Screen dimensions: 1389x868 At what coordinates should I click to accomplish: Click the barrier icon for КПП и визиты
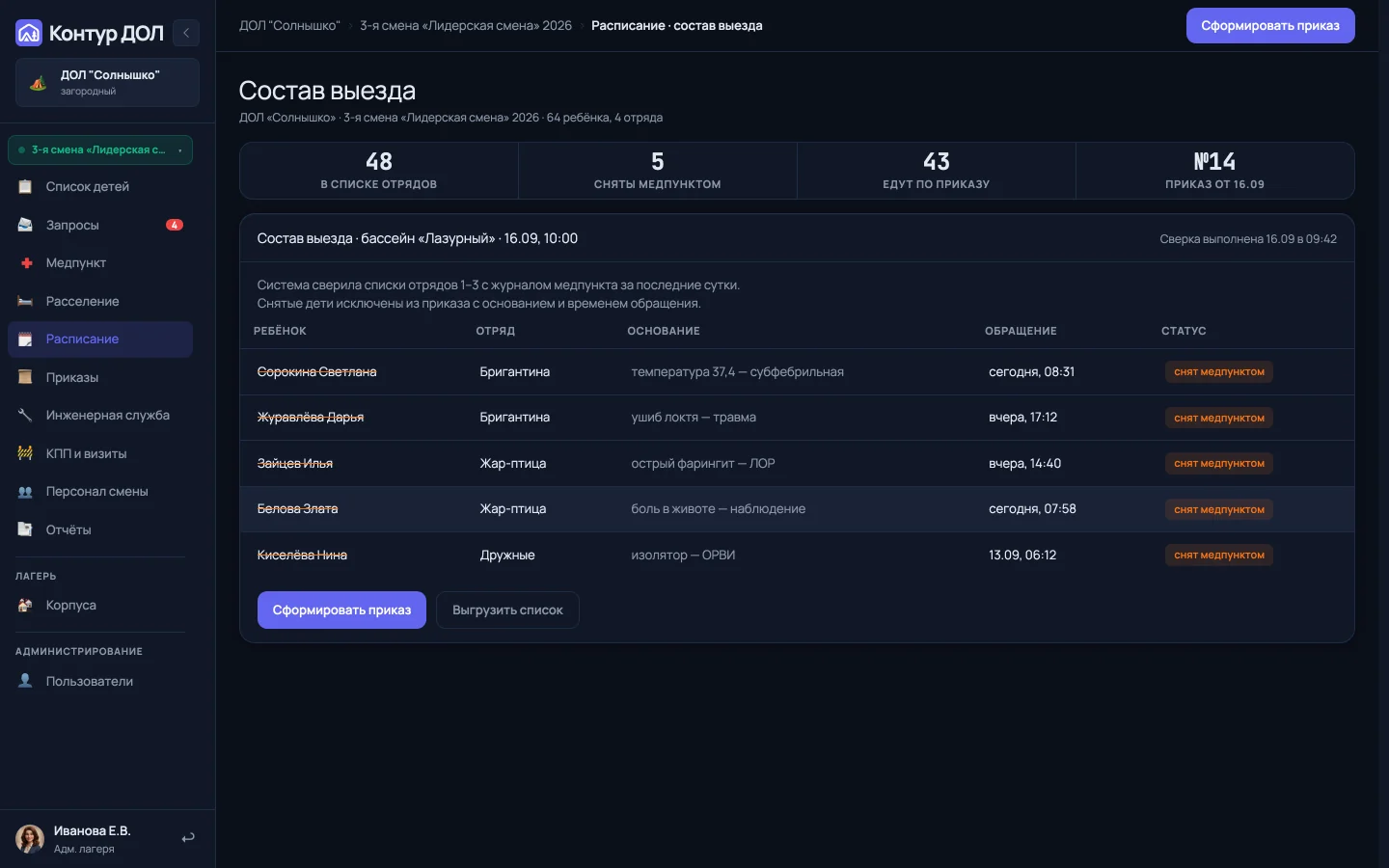[x=25, y=453]
